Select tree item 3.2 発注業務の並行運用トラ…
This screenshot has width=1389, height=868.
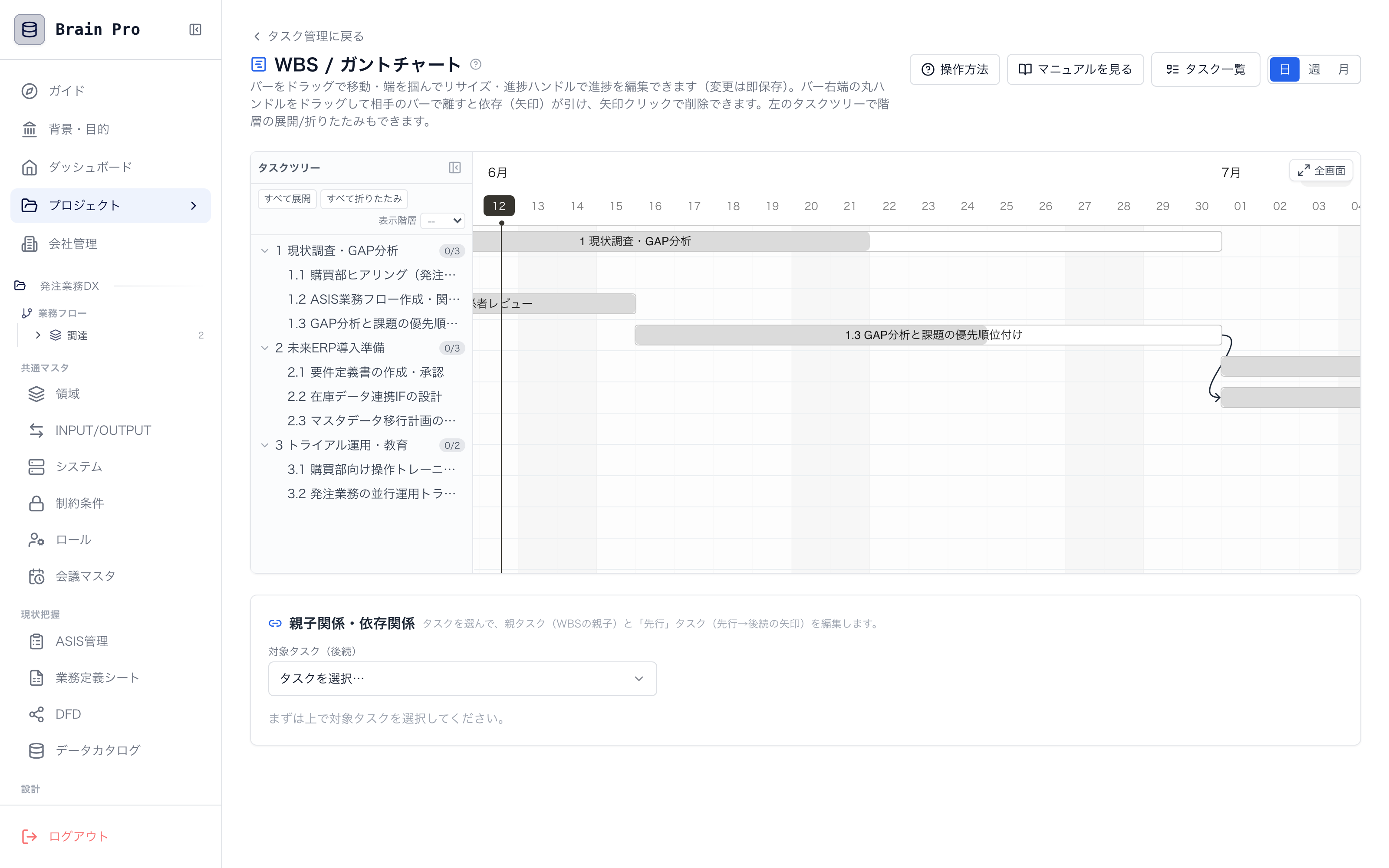pyautogui.click(x=372, y=494)
